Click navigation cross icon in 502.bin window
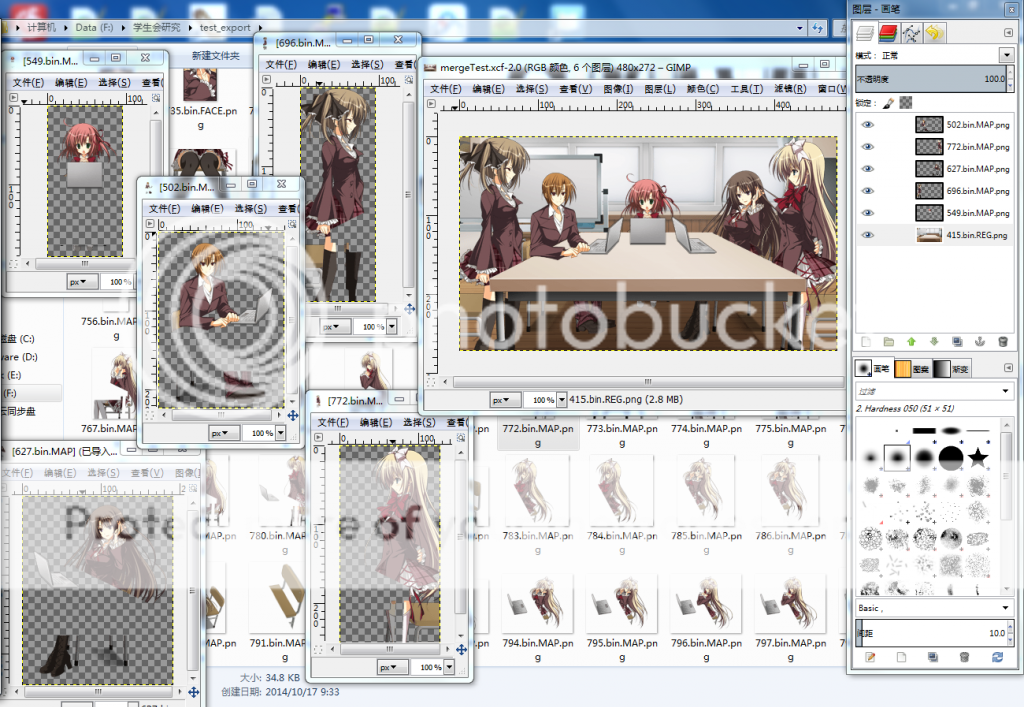 (293, 415)
